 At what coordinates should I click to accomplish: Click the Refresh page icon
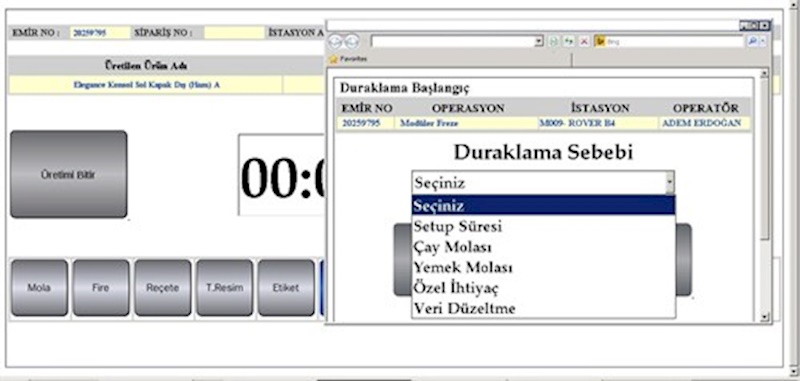(569, 42)
